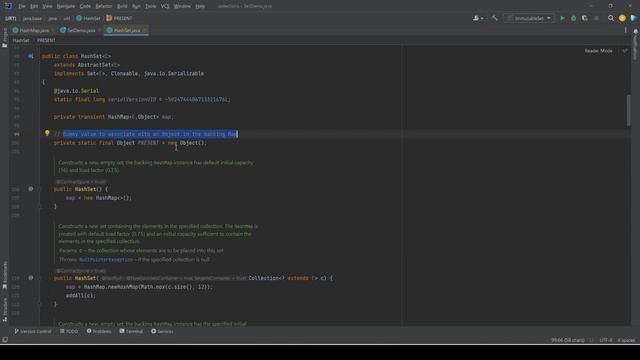Click the gutter marker beside class HashSet

pos(31,56)
